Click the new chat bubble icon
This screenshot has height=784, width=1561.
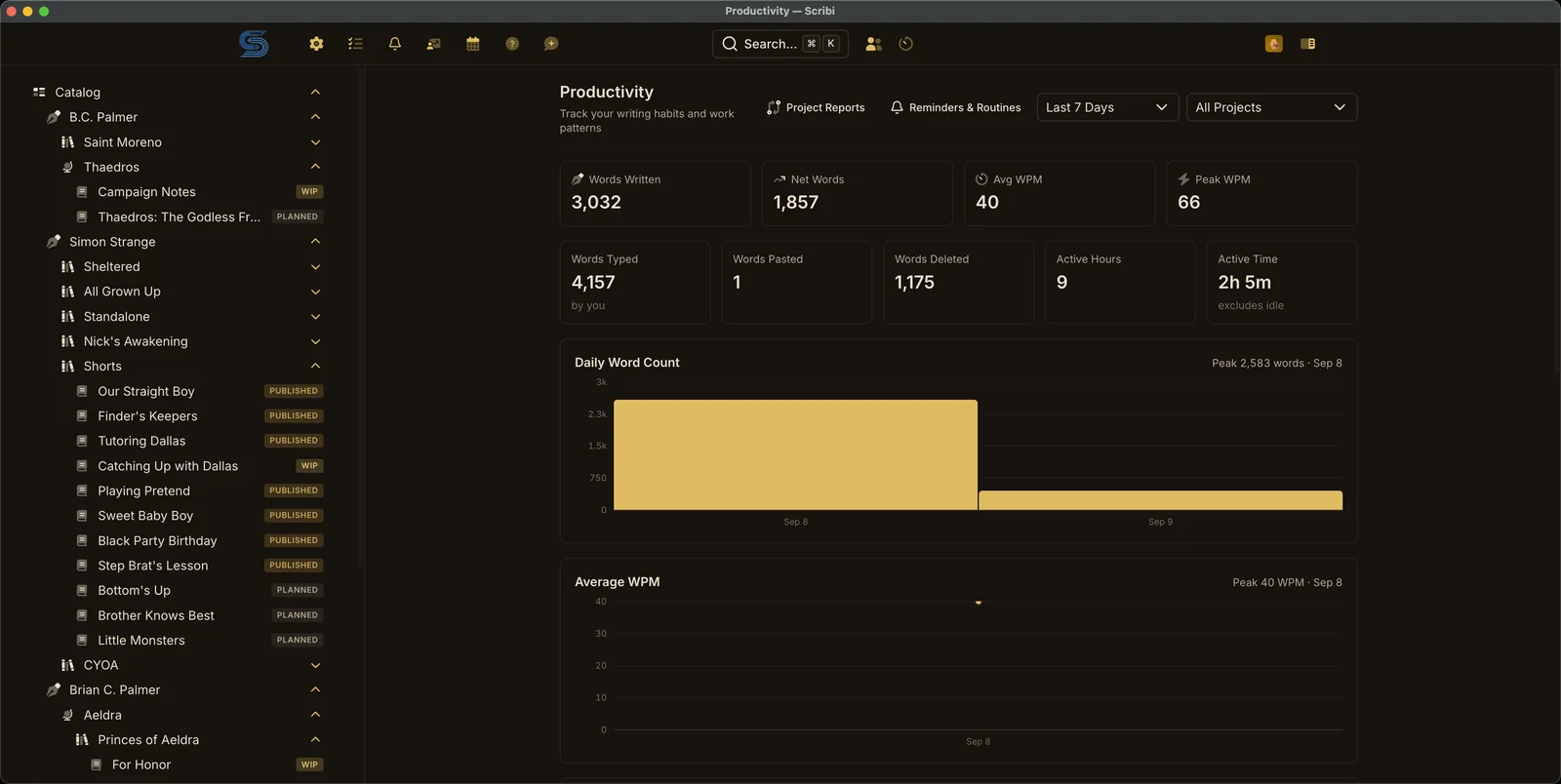coord(551,44)
